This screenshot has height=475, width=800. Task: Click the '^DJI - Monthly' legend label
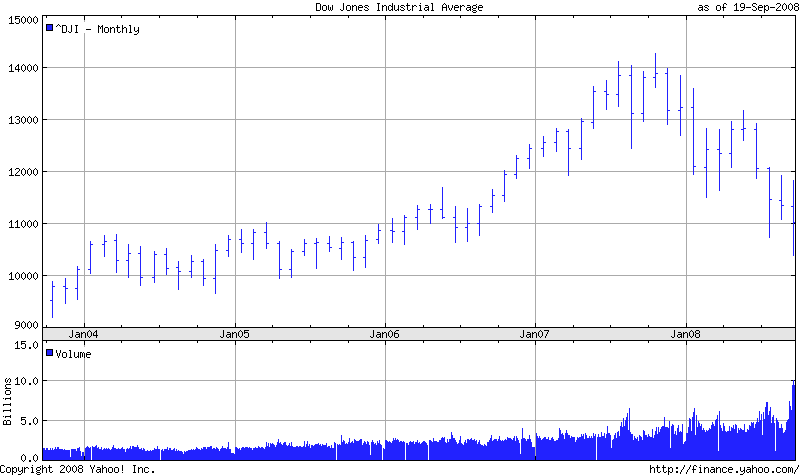97,29
